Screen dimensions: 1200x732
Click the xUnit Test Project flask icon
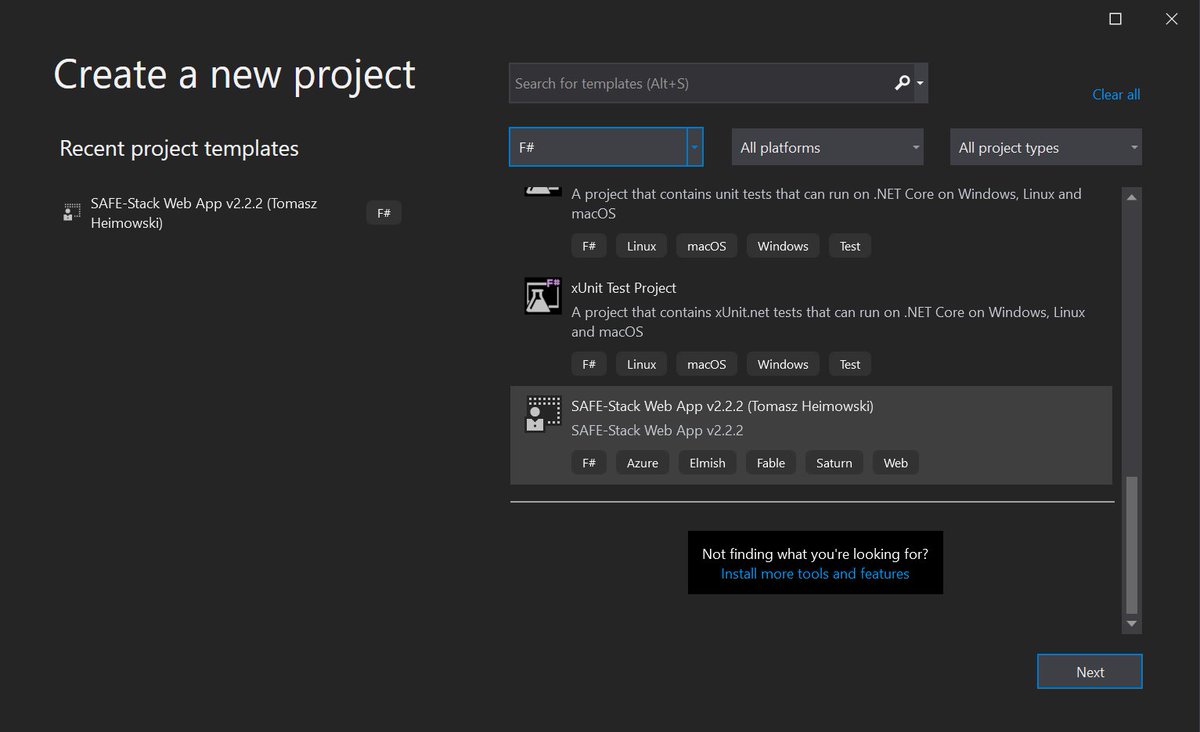[x=543, y=296]
